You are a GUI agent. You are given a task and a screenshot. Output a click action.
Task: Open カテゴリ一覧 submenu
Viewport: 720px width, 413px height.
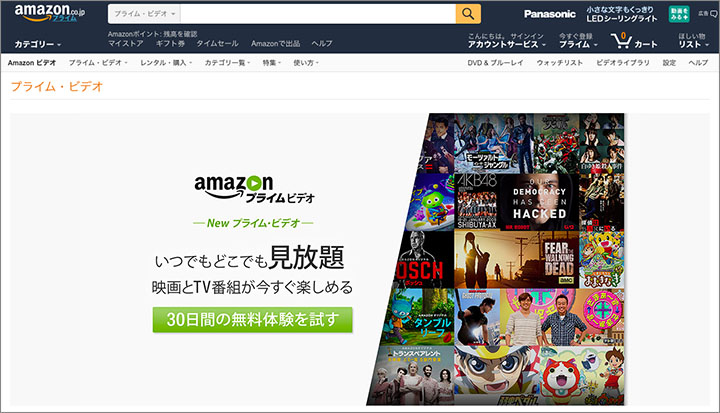click(x=227, y=62)
